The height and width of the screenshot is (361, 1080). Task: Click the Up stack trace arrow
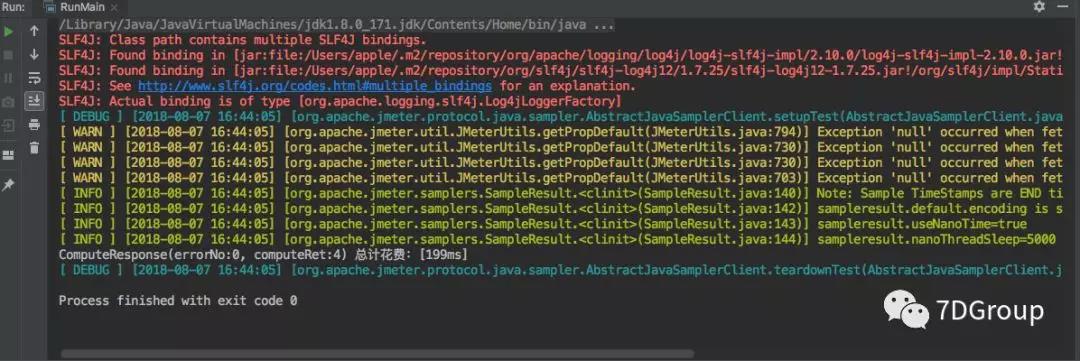34,31
